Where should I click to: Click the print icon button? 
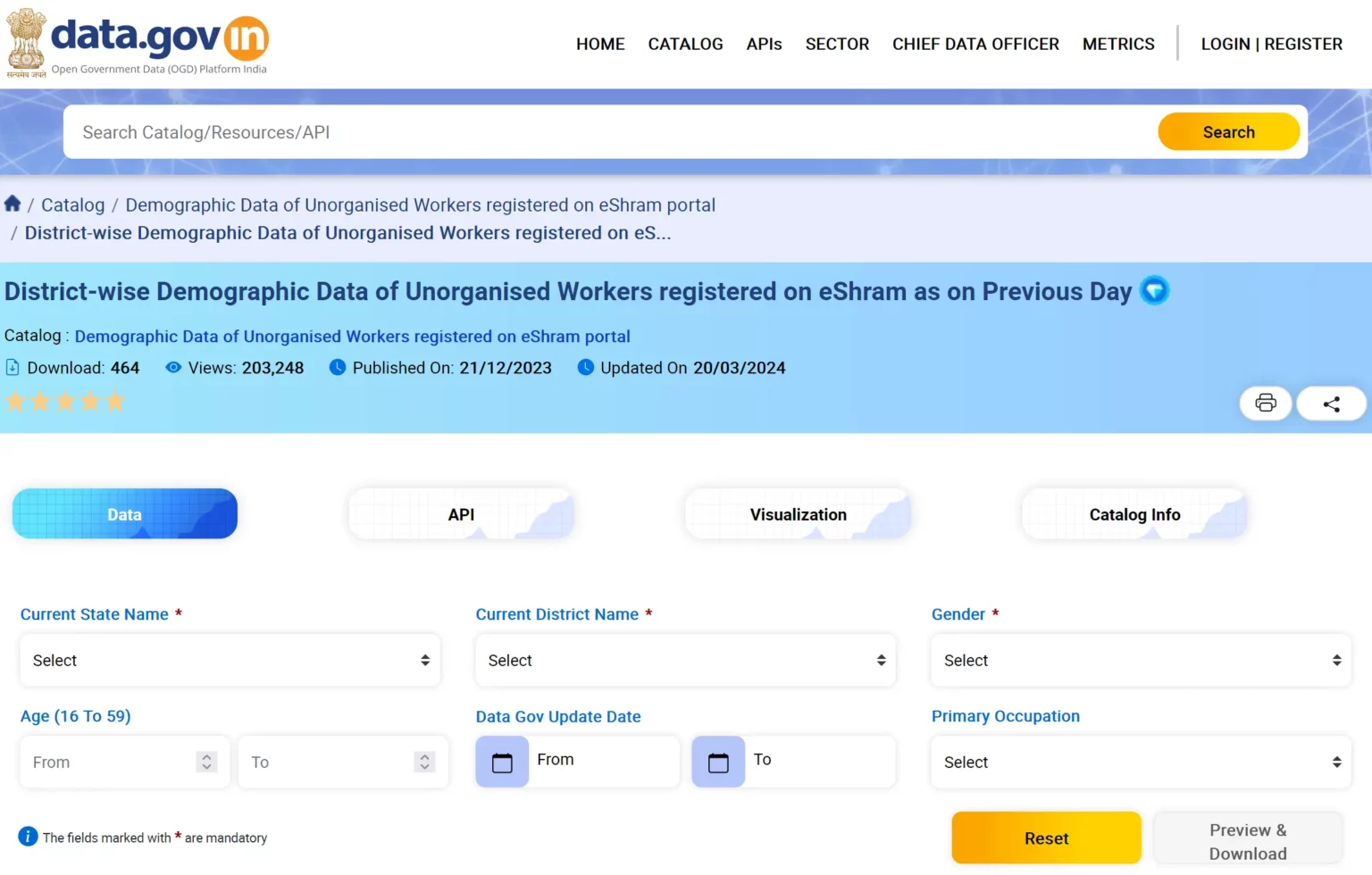[x=1266, y=404]
